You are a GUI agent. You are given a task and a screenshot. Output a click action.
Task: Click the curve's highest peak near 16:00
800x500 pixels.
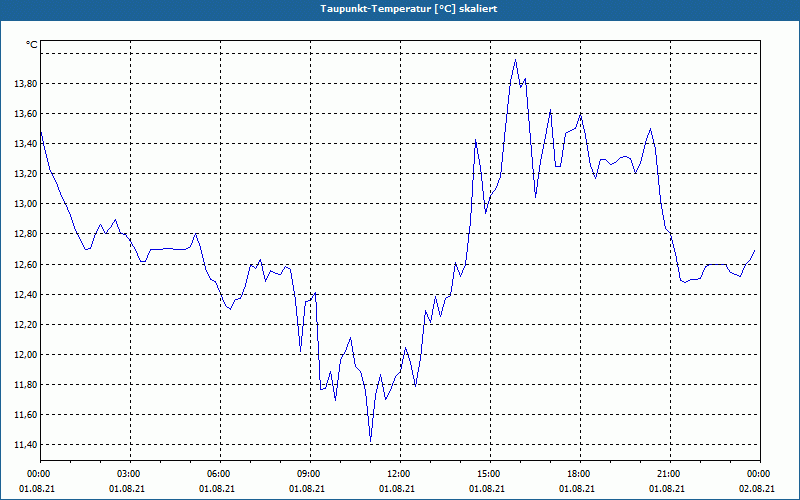point(515,60)
